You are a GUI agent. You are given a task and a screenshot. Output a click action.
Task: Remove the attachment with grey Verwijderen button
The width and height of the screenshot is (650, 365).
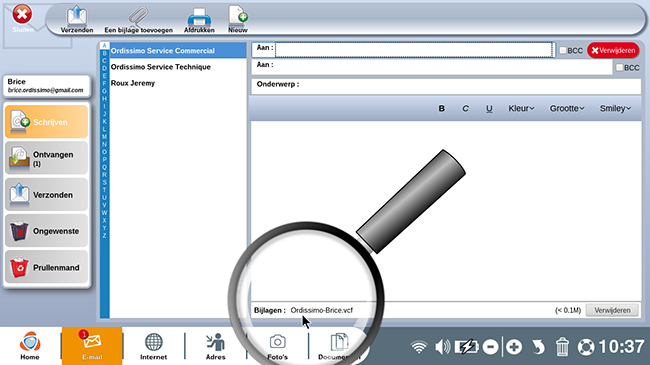612,310
